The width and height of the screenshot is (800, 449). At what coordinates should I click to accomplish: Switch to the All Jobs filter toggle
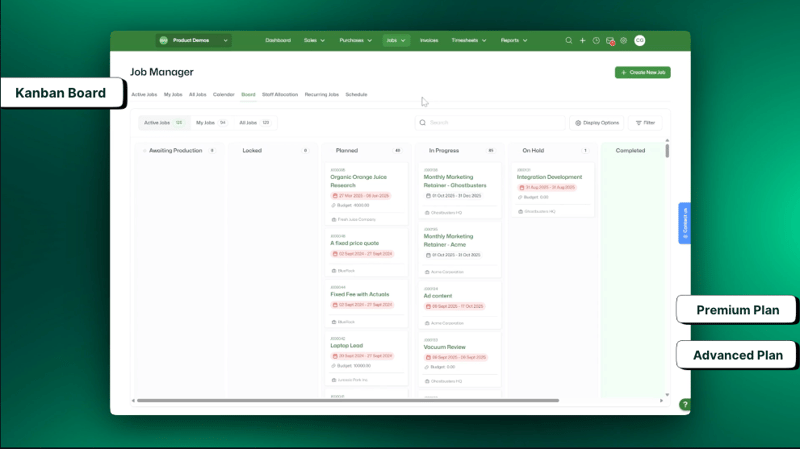click(254, 123)
